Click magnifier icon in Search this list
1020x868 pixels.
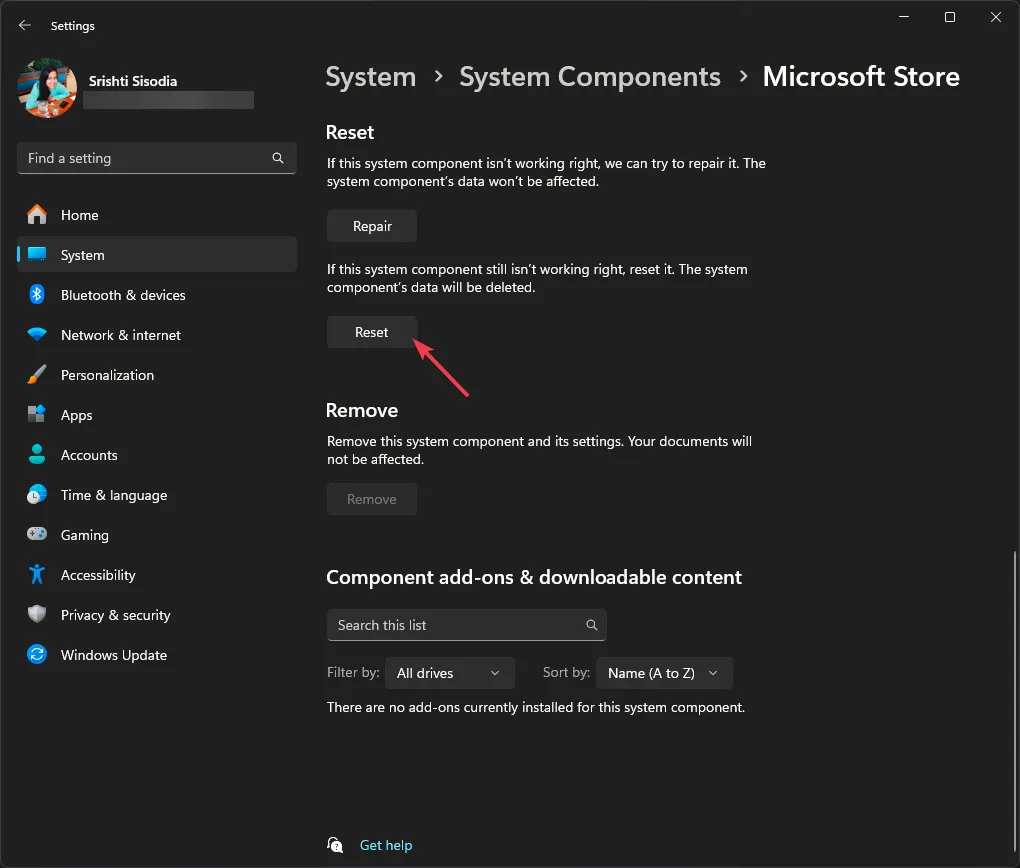(x=591, y=625)
